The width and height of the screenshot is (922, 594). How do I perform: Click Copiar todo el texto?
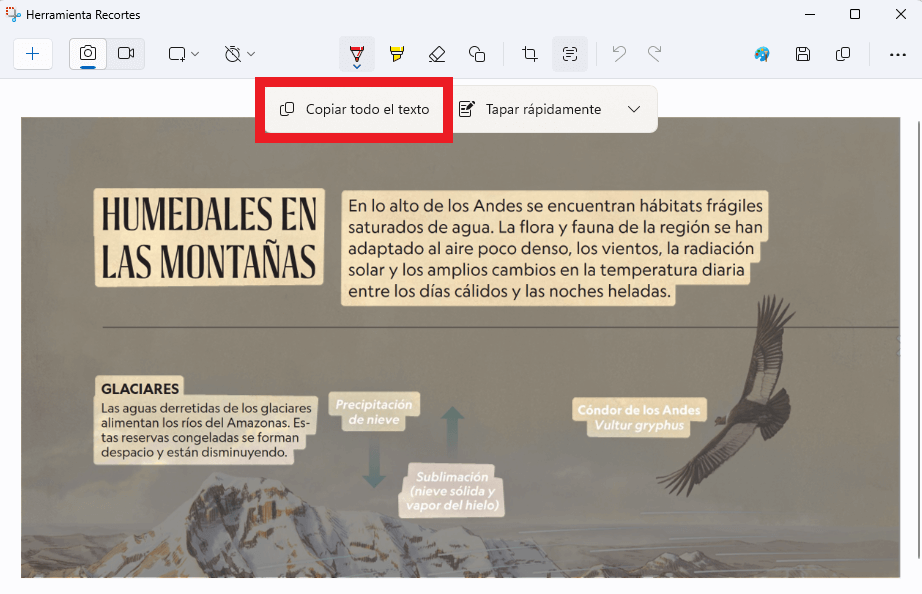click(x=354, y=109)
